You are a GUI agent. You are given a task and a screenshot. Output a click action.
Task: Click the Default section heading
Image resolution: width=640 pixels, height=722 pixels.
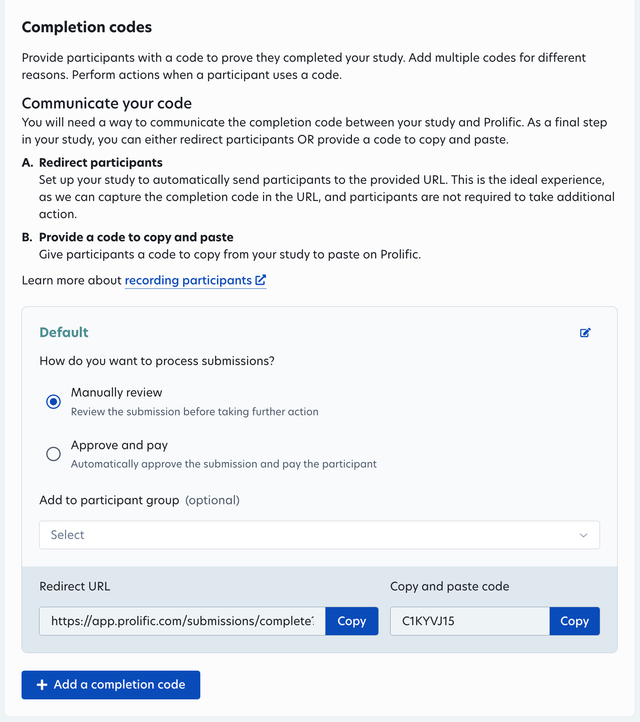pyautogui.click(x=64, y=332)
